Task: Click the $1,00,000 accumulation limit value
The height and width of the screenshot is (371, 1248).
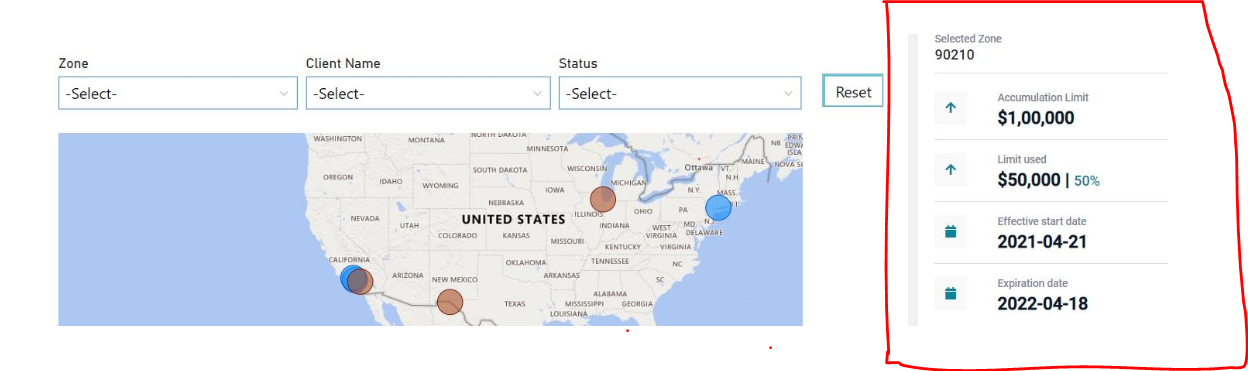Action: pyautogui.click(x=1036, y=118)
